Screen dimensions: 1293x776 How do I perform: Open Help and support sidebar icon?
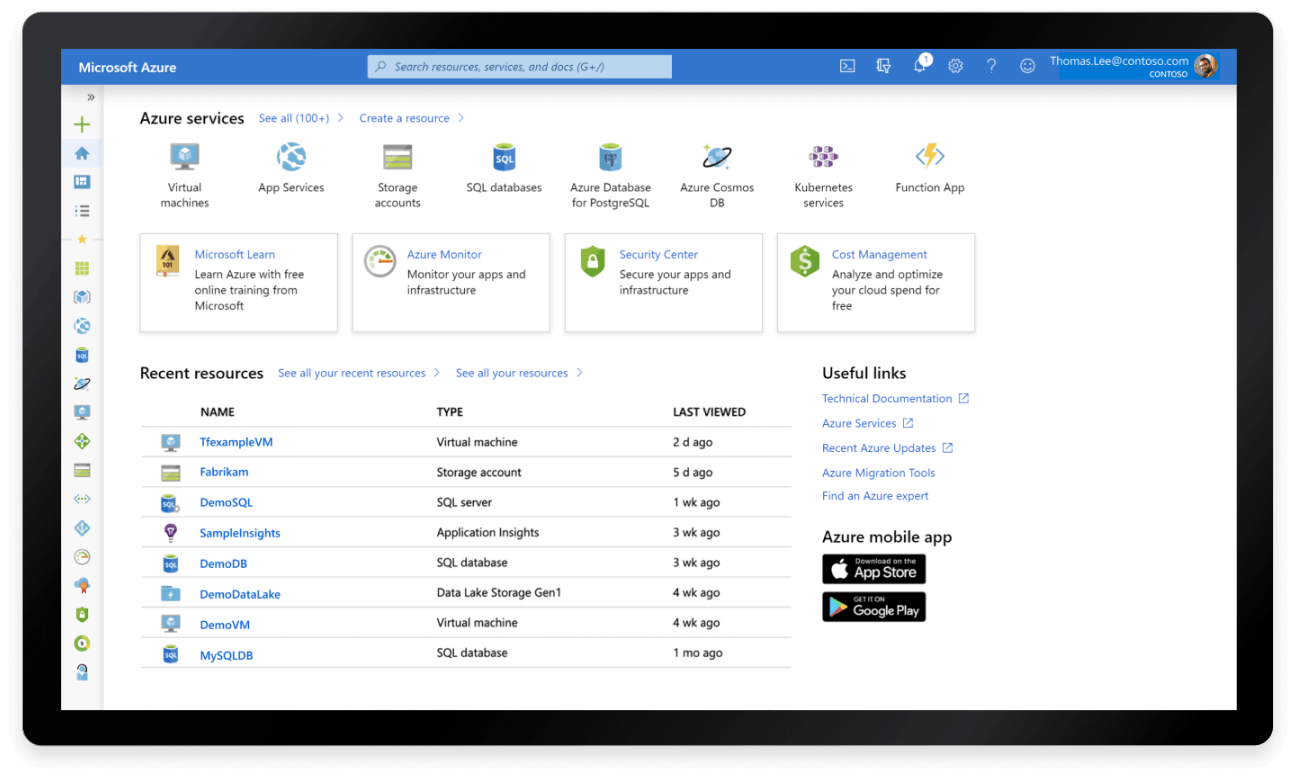tap(82, 672)
